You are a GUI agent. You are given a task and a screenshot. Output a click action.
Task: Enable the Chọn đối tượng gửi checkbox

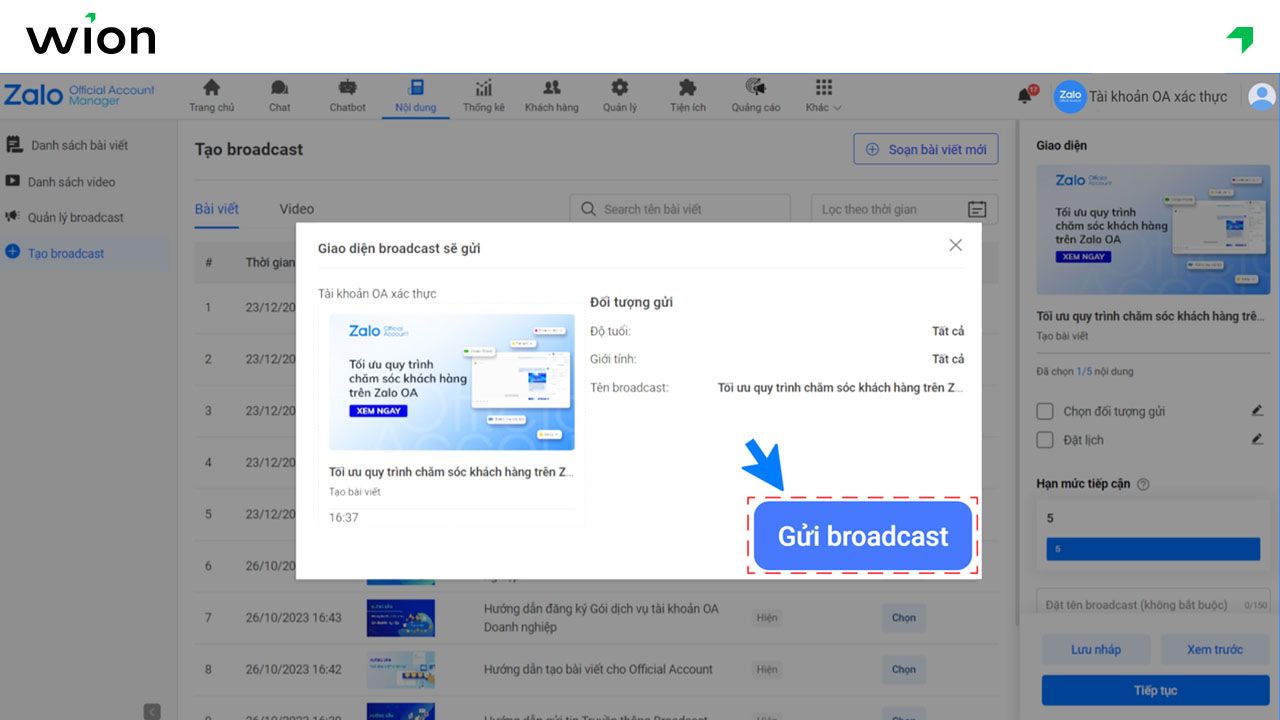(1045, 410)
